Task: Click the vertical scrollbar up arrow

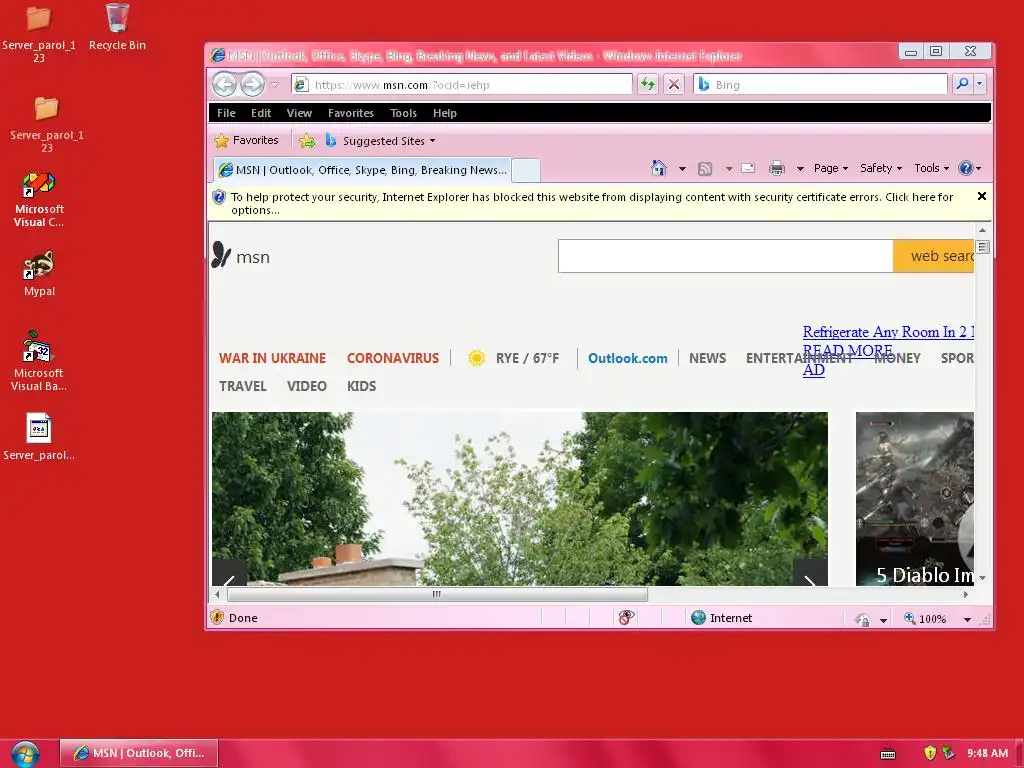Action: point(982,231)
